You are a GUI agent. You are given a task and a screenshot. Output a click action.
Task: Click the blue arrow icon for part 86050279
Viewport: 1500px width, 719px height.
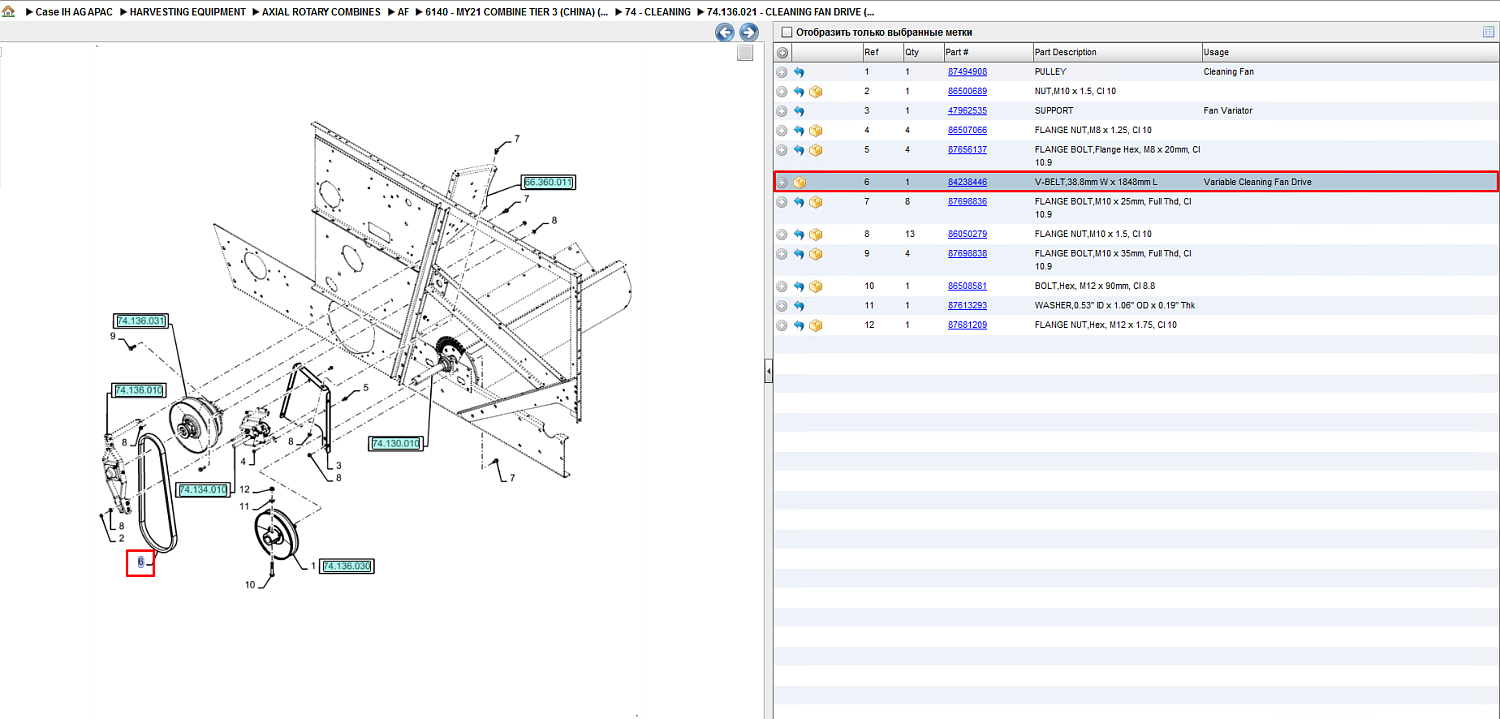(x=799, y=235)
